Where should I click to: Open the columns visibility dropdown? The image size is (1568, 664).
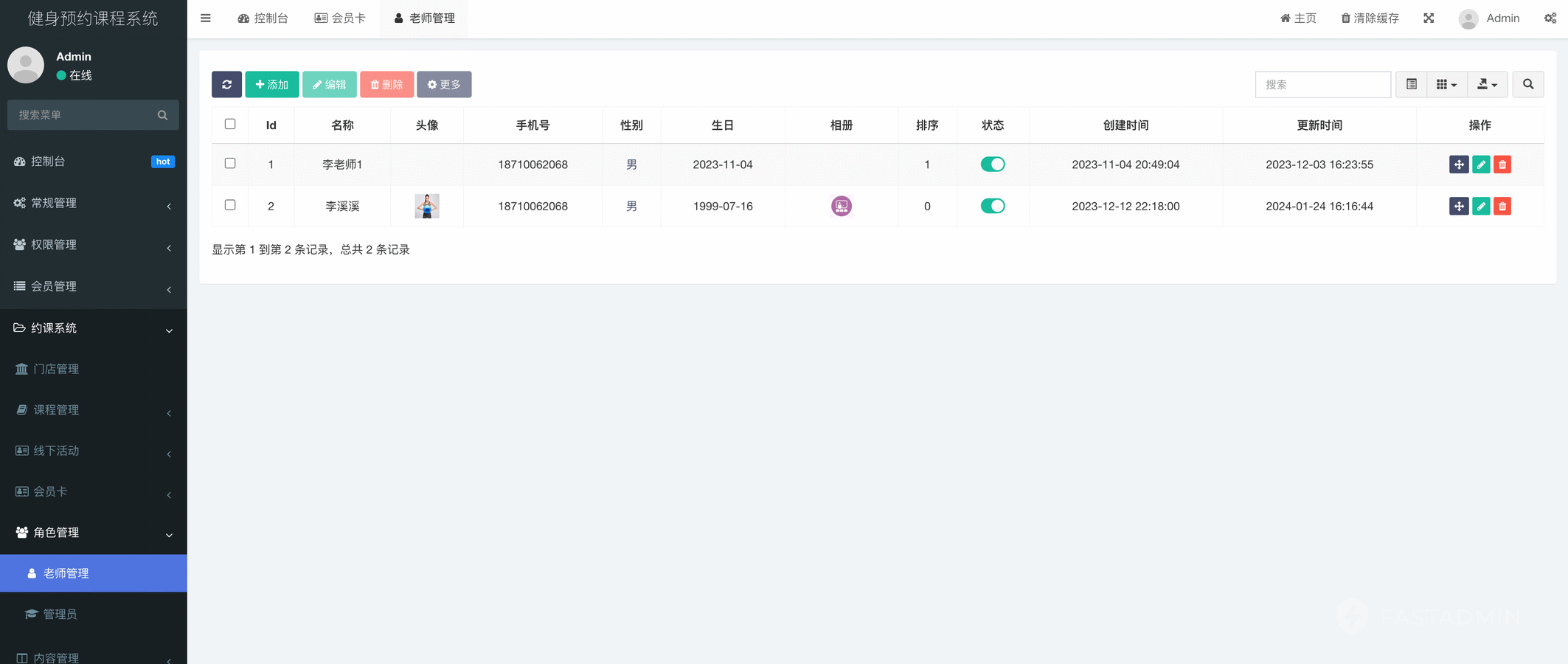[x=1446, y=85]
